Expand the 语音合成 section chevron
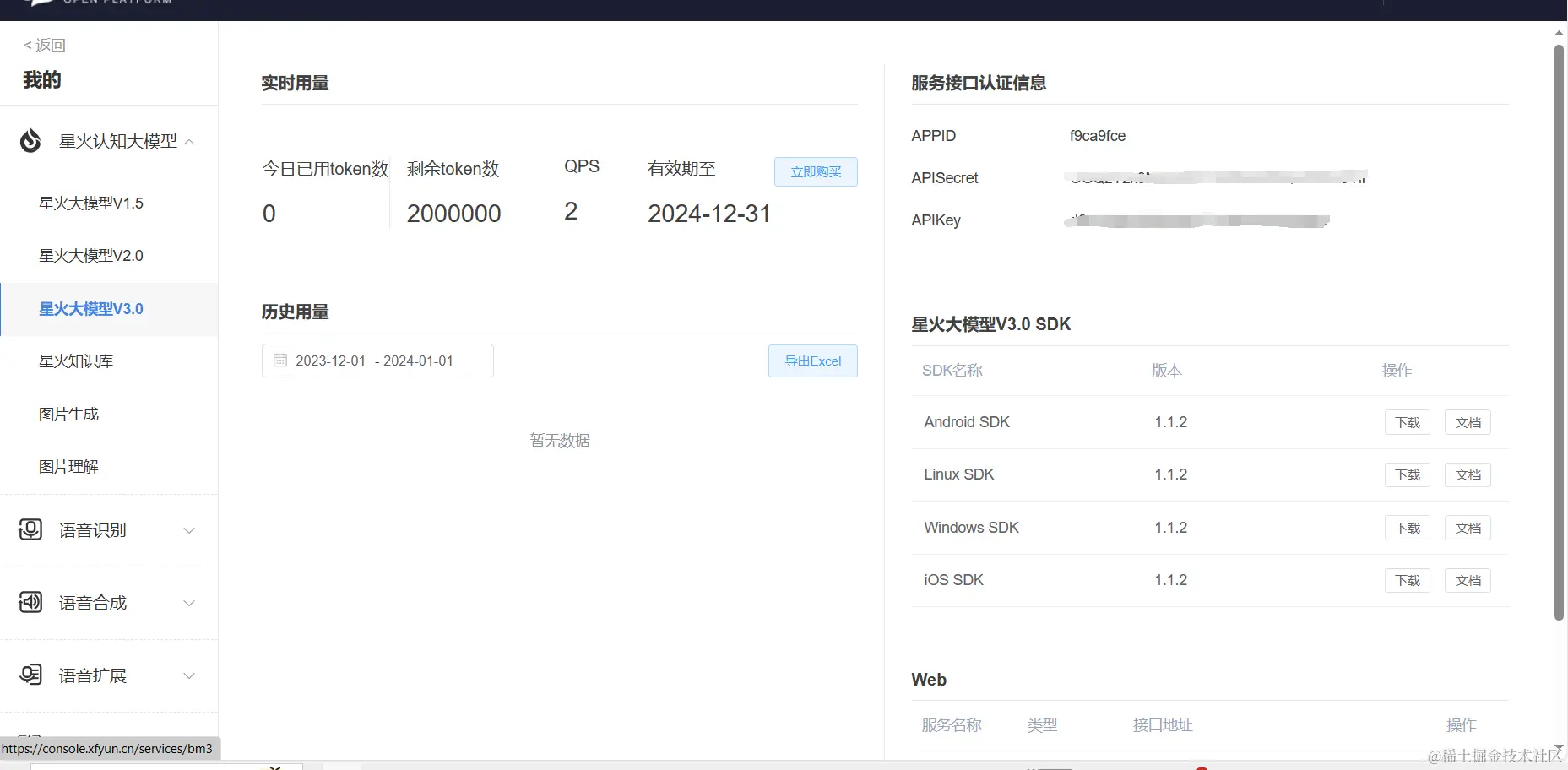1568x770 pixels. click(189, 603)
